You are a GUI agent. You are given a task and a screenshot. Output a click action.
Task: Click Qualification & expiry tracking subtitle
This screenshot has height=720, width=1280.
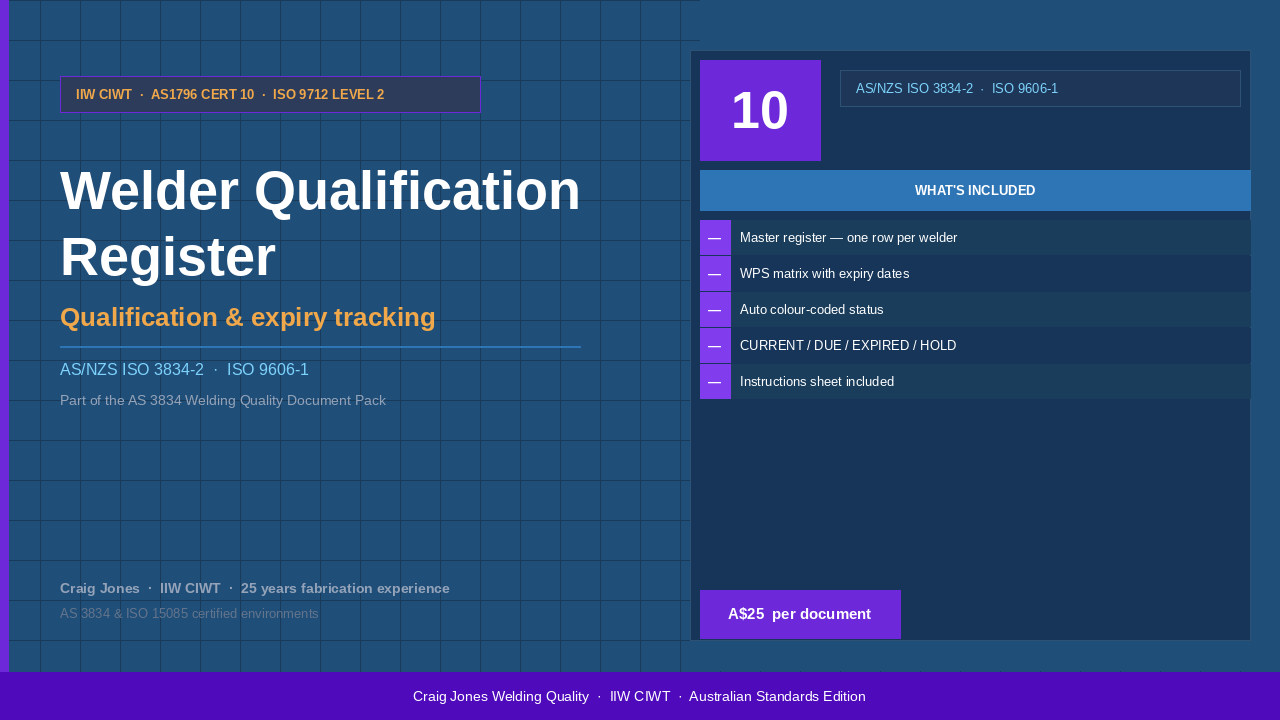248,317
